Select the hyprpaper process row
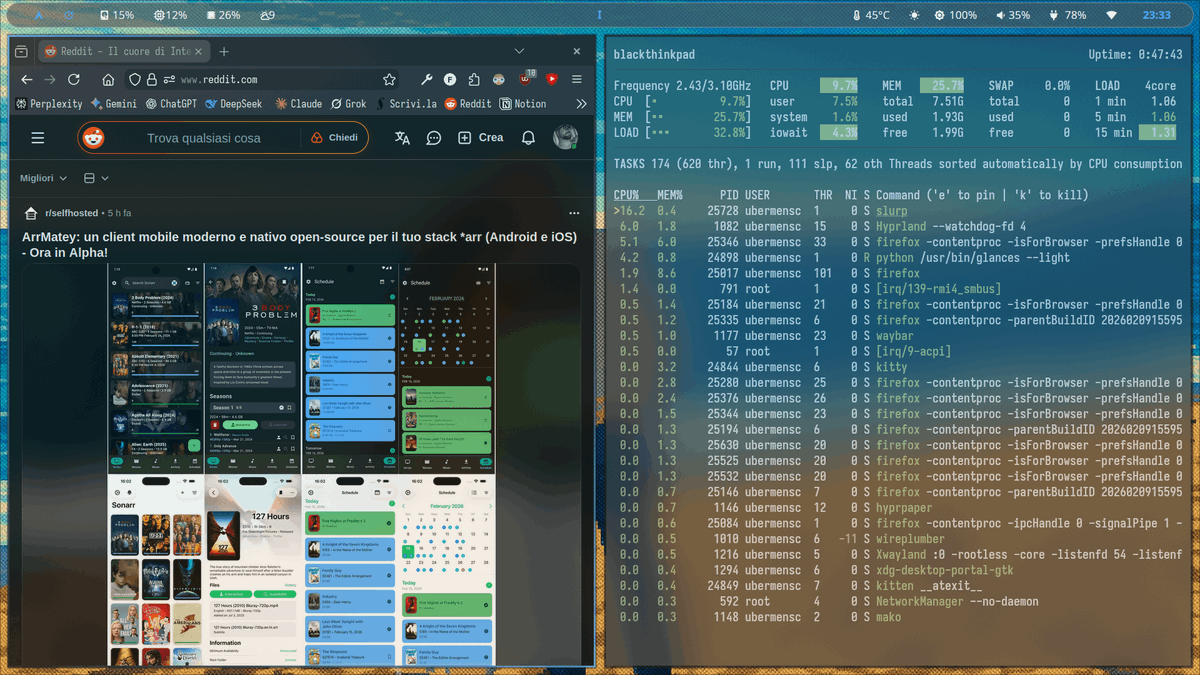1200x675 pixels. point(898,507)
